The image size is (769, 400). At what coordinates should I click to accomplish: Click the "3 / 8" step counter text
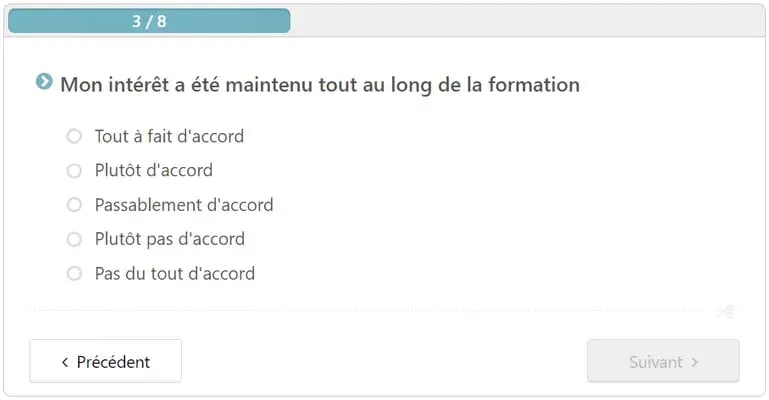pyautogui.click(x=149, y=21)
